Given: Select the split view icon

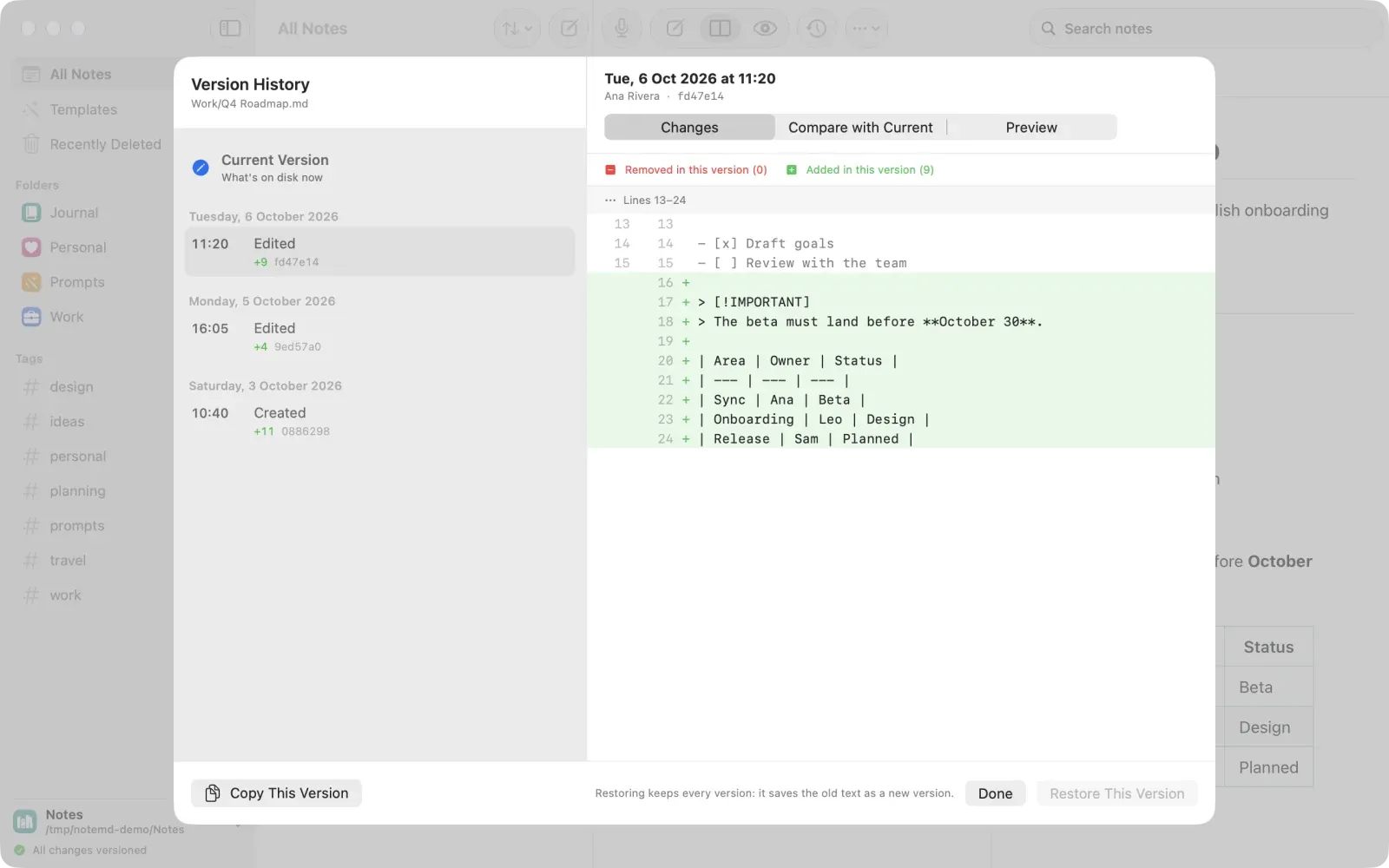Looking at the screenshot, I should tap(720, 29).
